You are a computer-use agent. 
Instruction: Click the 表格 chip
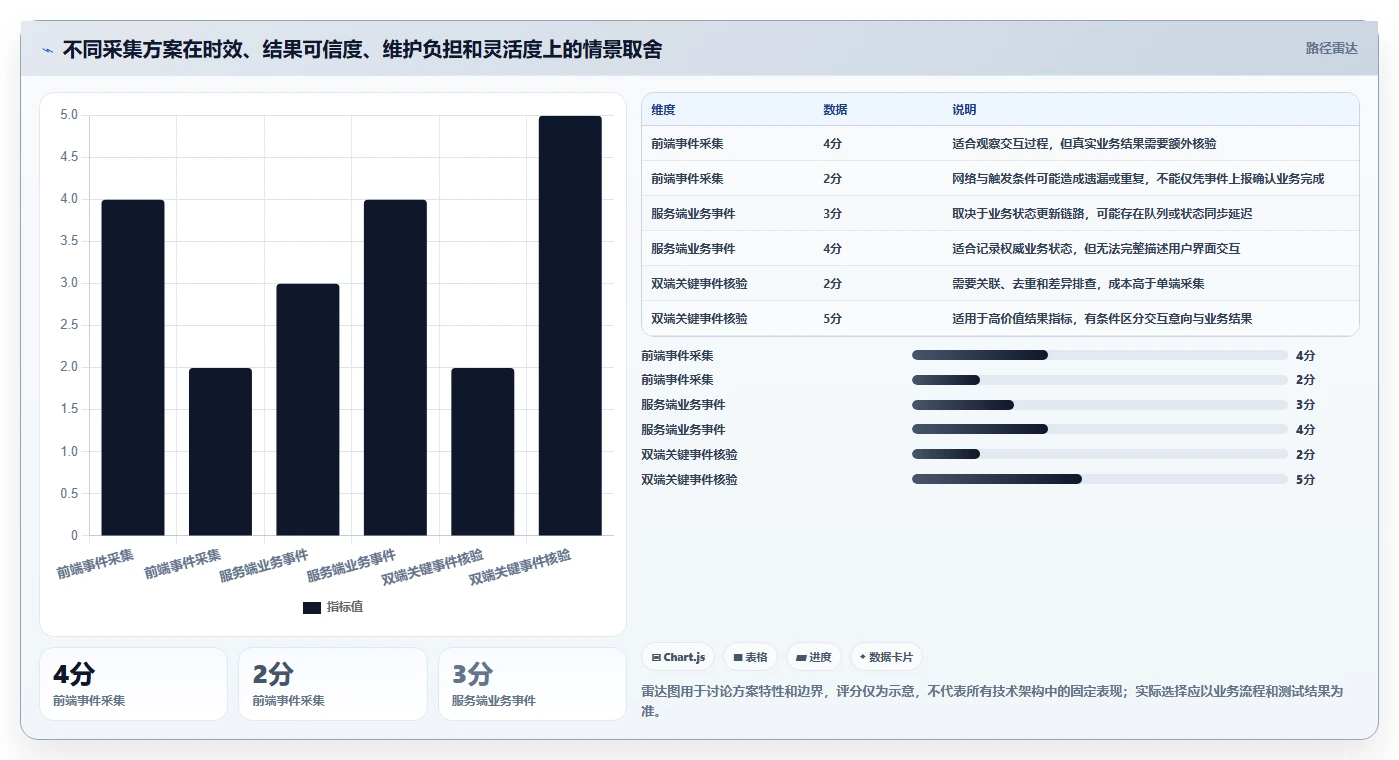(750, 657)
